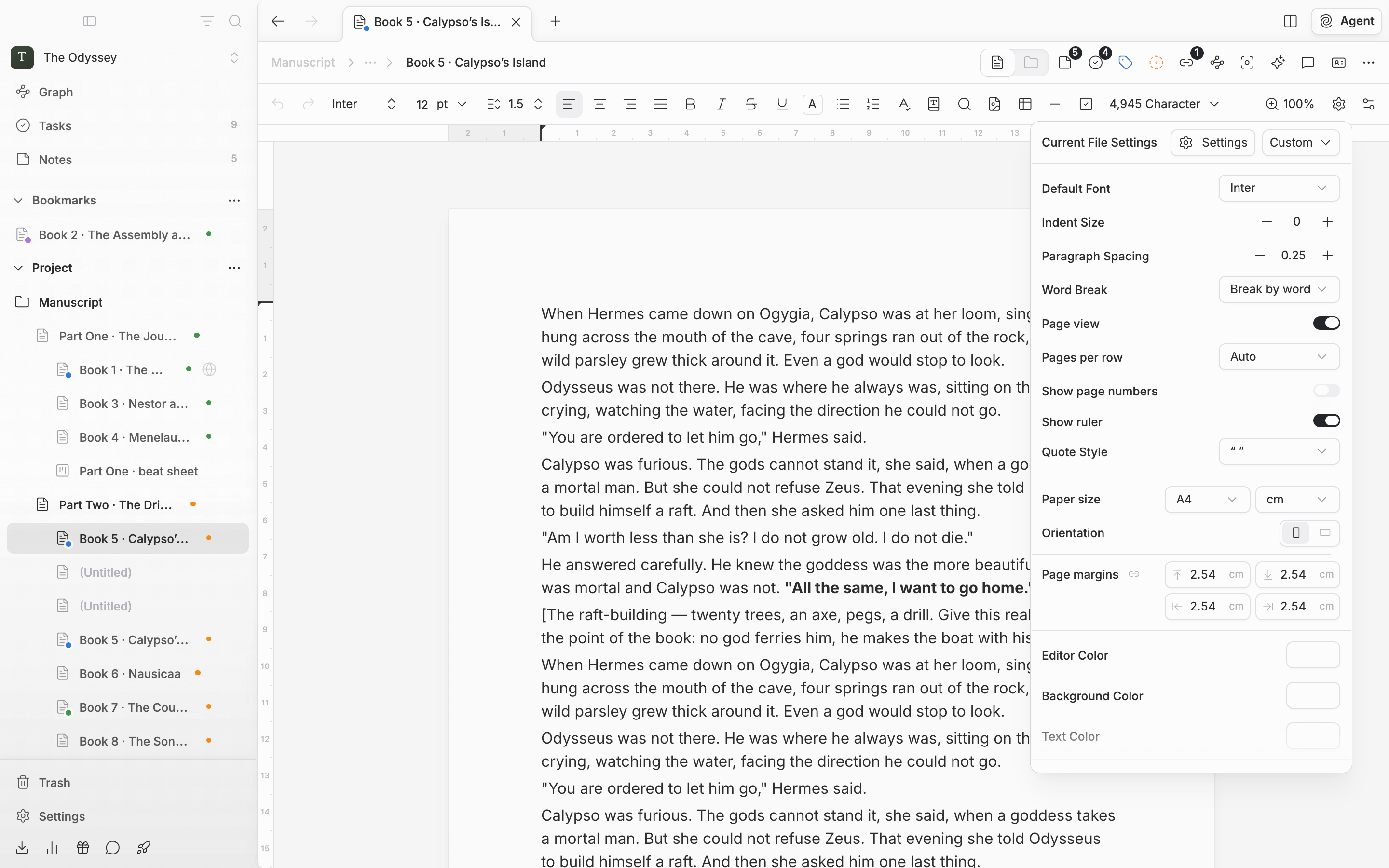The width and height of the screenshot is (1389, 868).
Task: Center align the text
Action: point(600,104)
